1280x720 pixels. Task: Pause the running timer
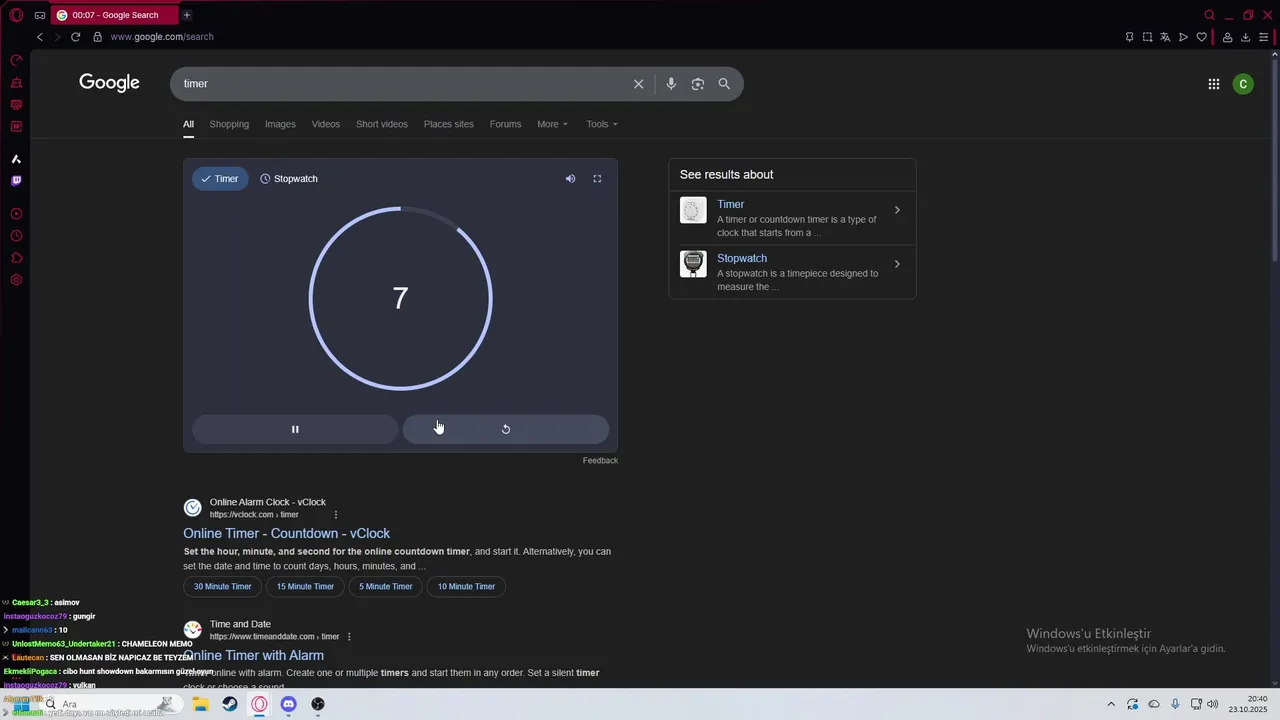point(295,429)
